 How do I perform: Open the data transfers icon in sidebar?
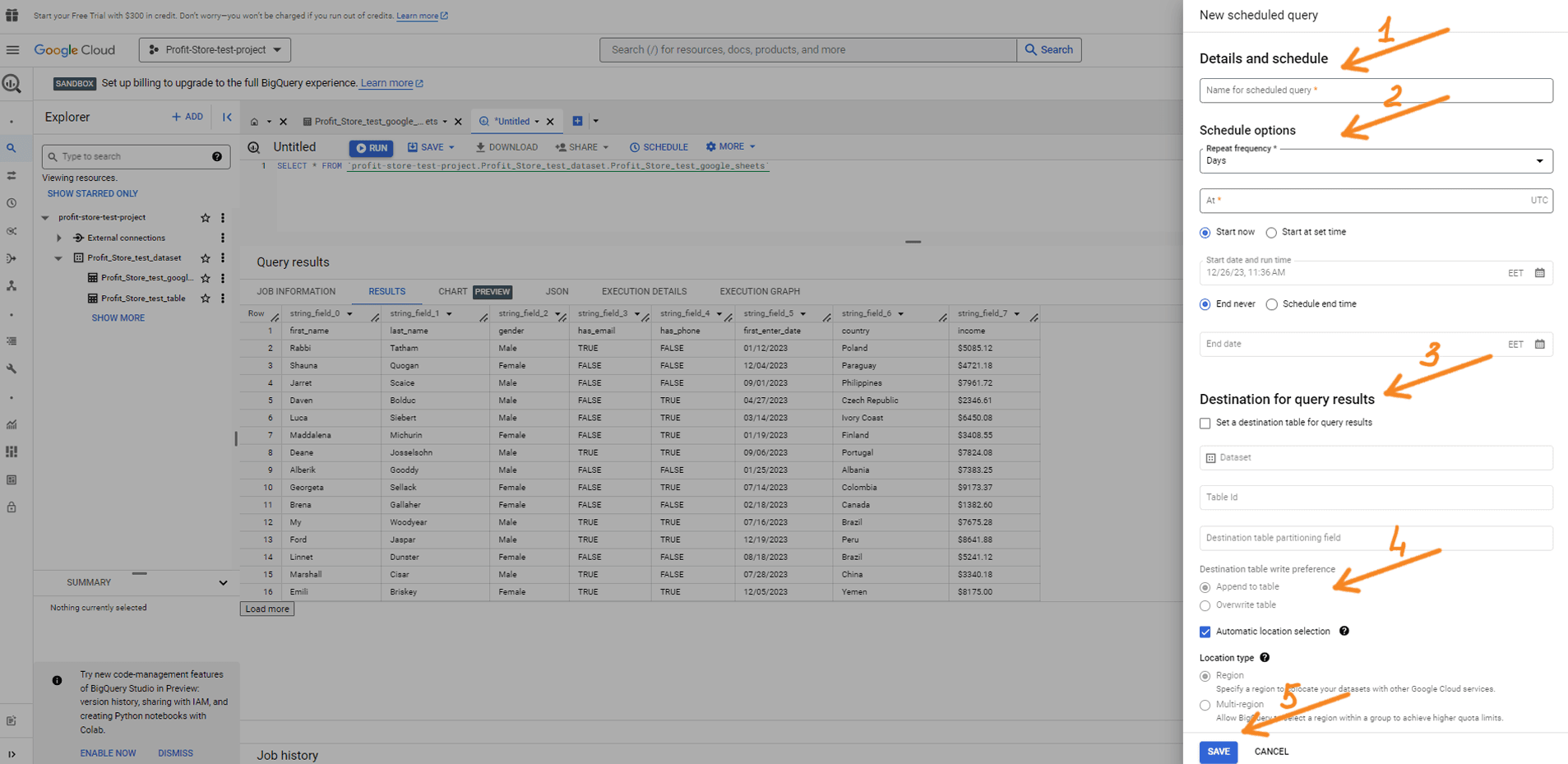click(12, 175)
